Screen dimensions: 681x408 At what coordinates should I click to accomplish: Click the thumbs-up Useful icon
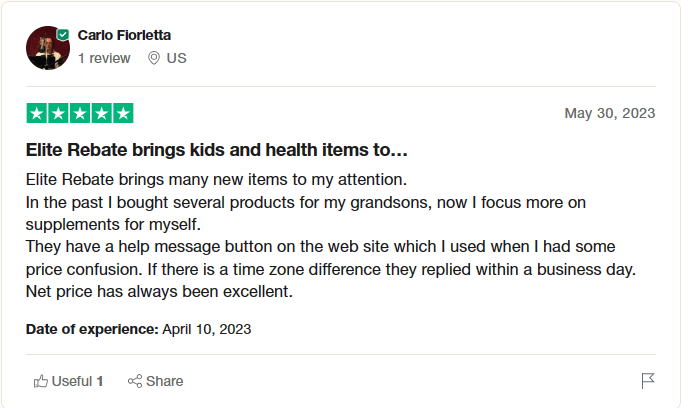pyautogui.click(x=41, y=381)
